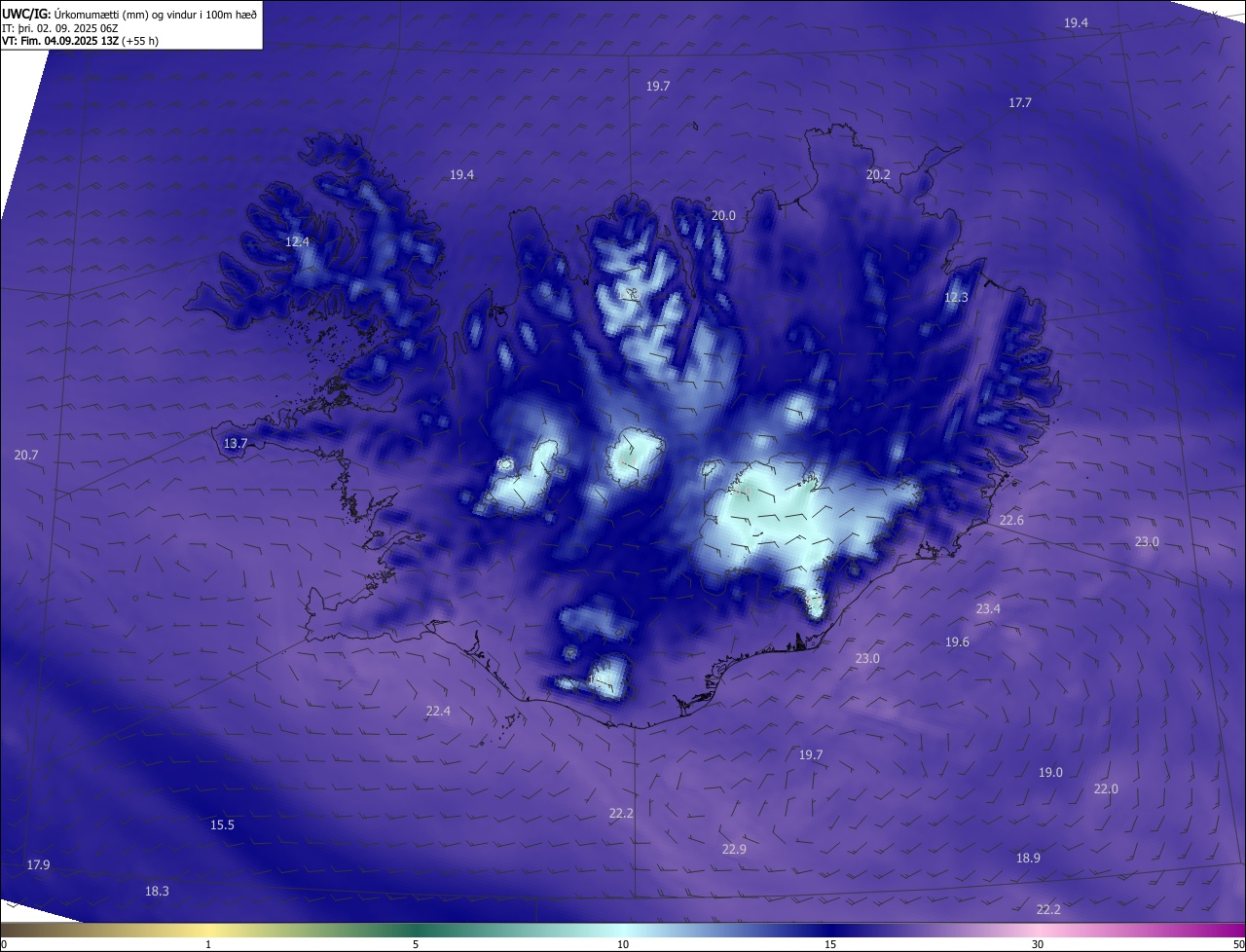
Task: Click the 12.3 value label
Action: coord(957,297)
